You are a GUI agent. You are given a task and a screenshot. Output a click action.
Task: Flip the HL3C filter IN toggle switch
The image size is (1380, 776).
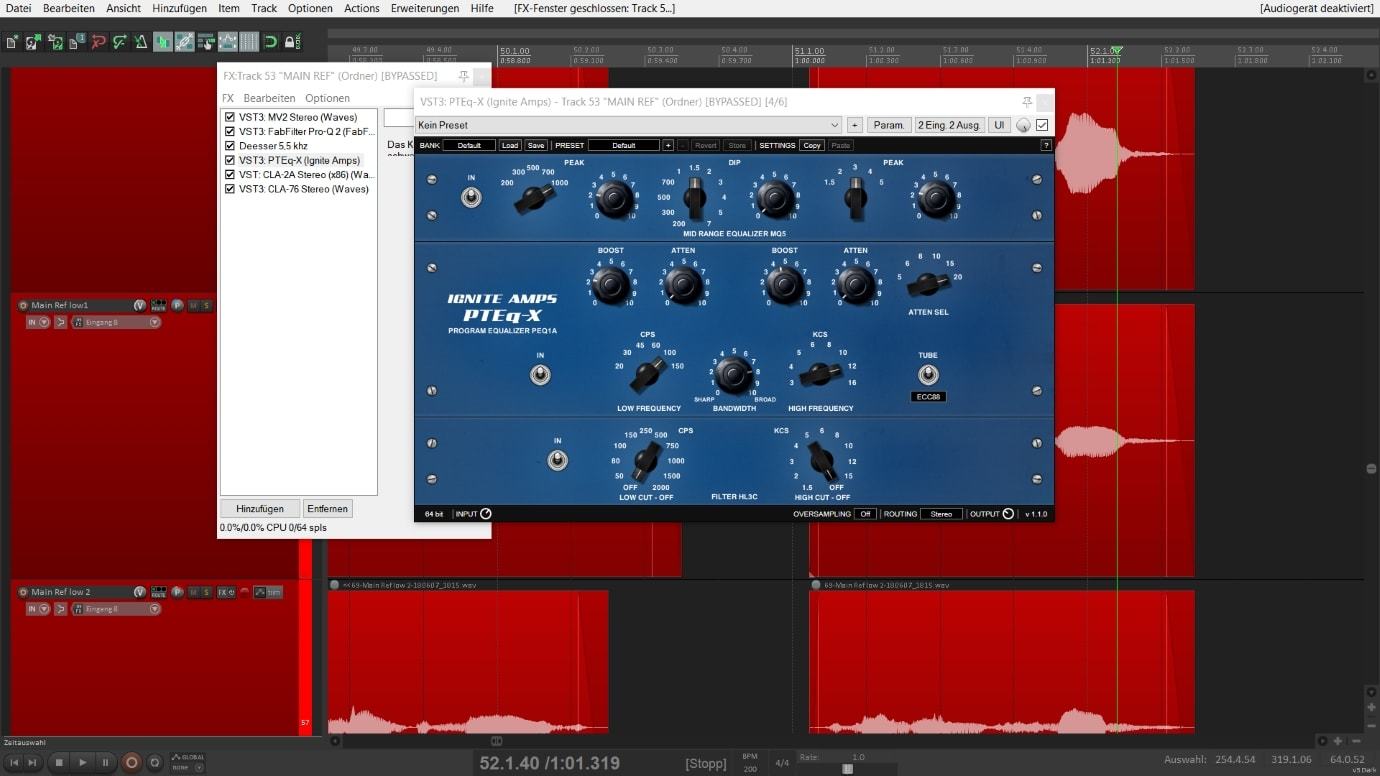pyautogui.click(x=558, y=460)
